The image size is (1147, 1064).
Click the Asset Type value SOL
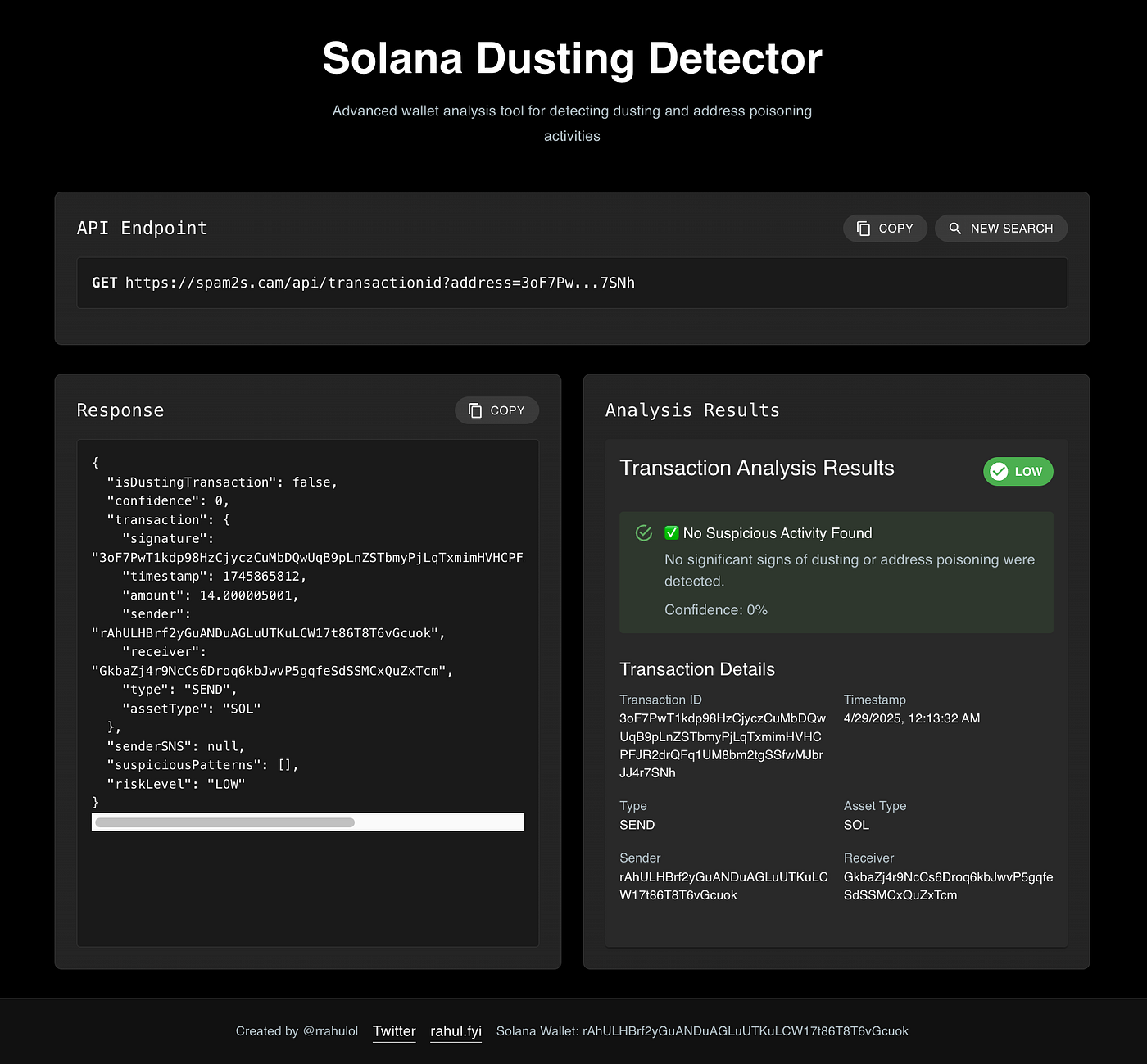[856, 825]
